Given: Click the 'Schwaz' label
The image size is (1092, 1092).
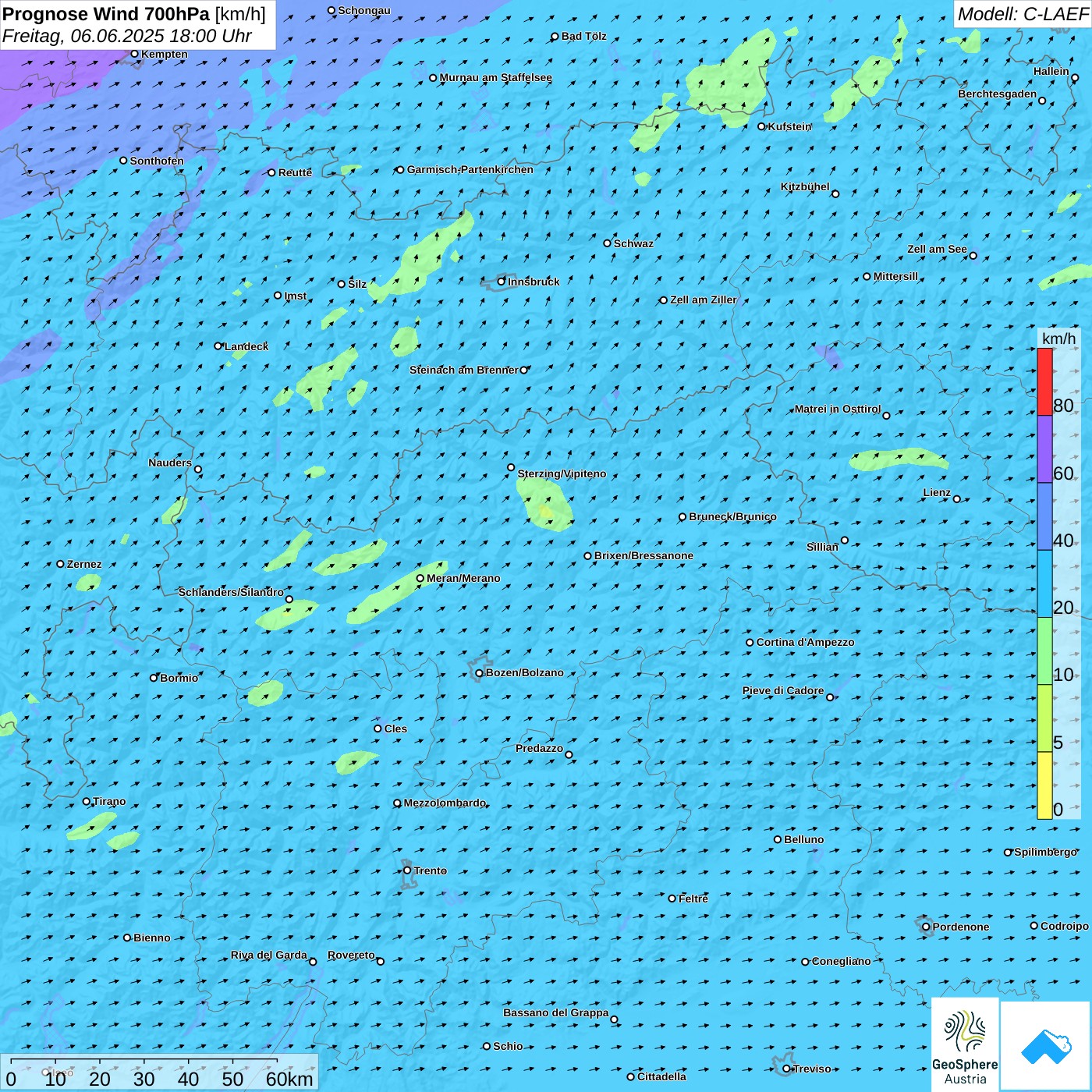Looking at the screenshot, I should [x=633, y=243].
